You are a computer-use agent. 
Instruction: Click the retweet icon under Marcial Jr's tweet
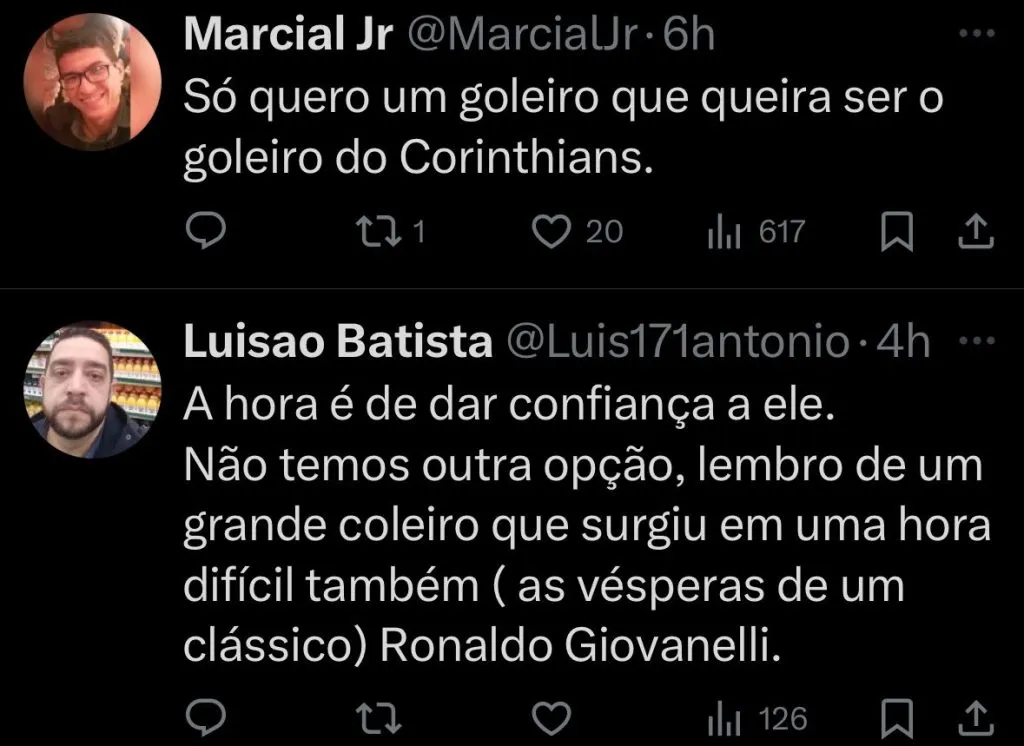[380, 230]
